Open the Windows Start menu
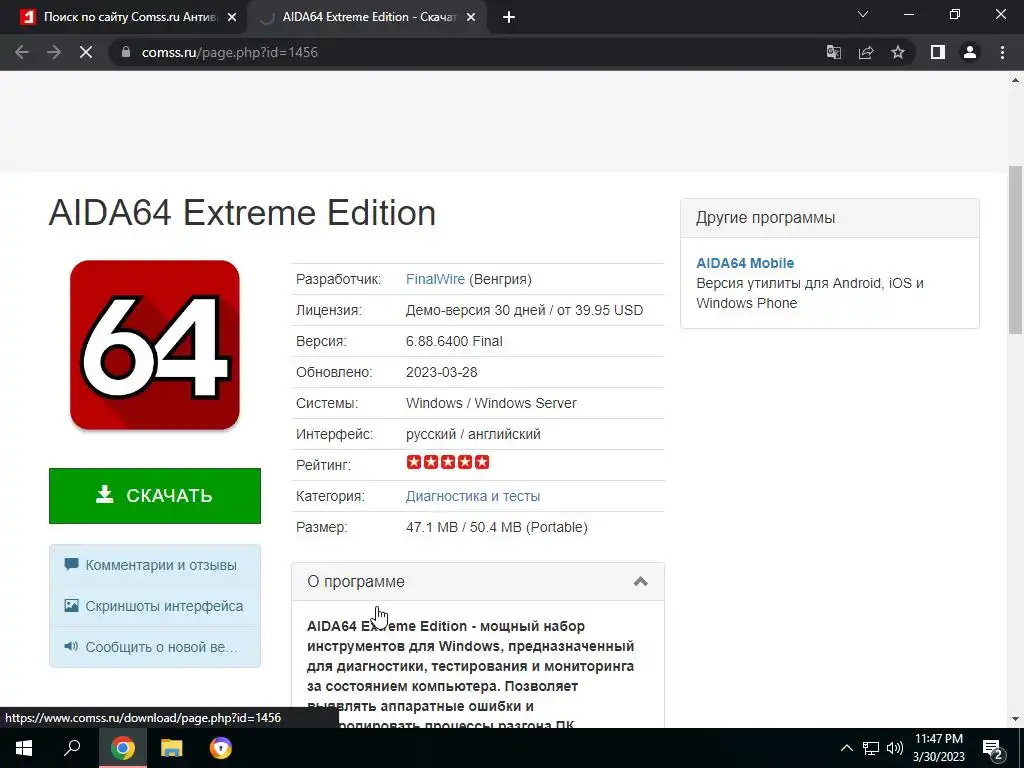1024x768 pixels. pyautogui.click(x=24, y=748)
